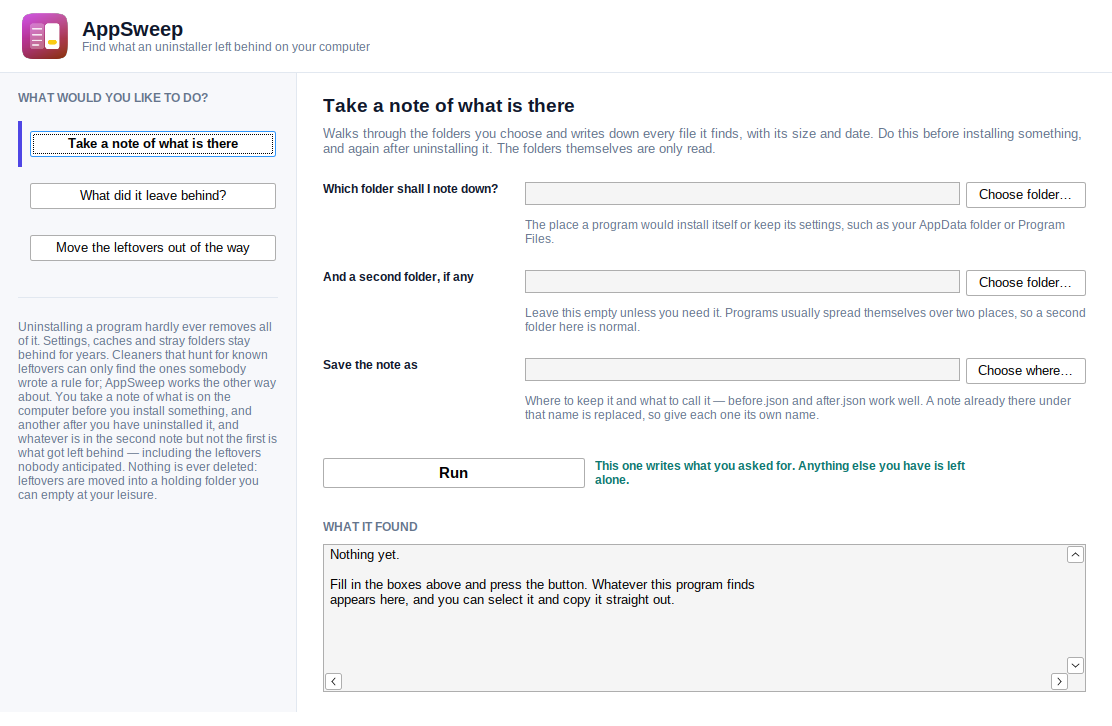The height and width of the screenshot is (726, 1112).
Task: Focus the 'And a second folder, if any' field
Action: pyautogui.click(x=742, y=281)
